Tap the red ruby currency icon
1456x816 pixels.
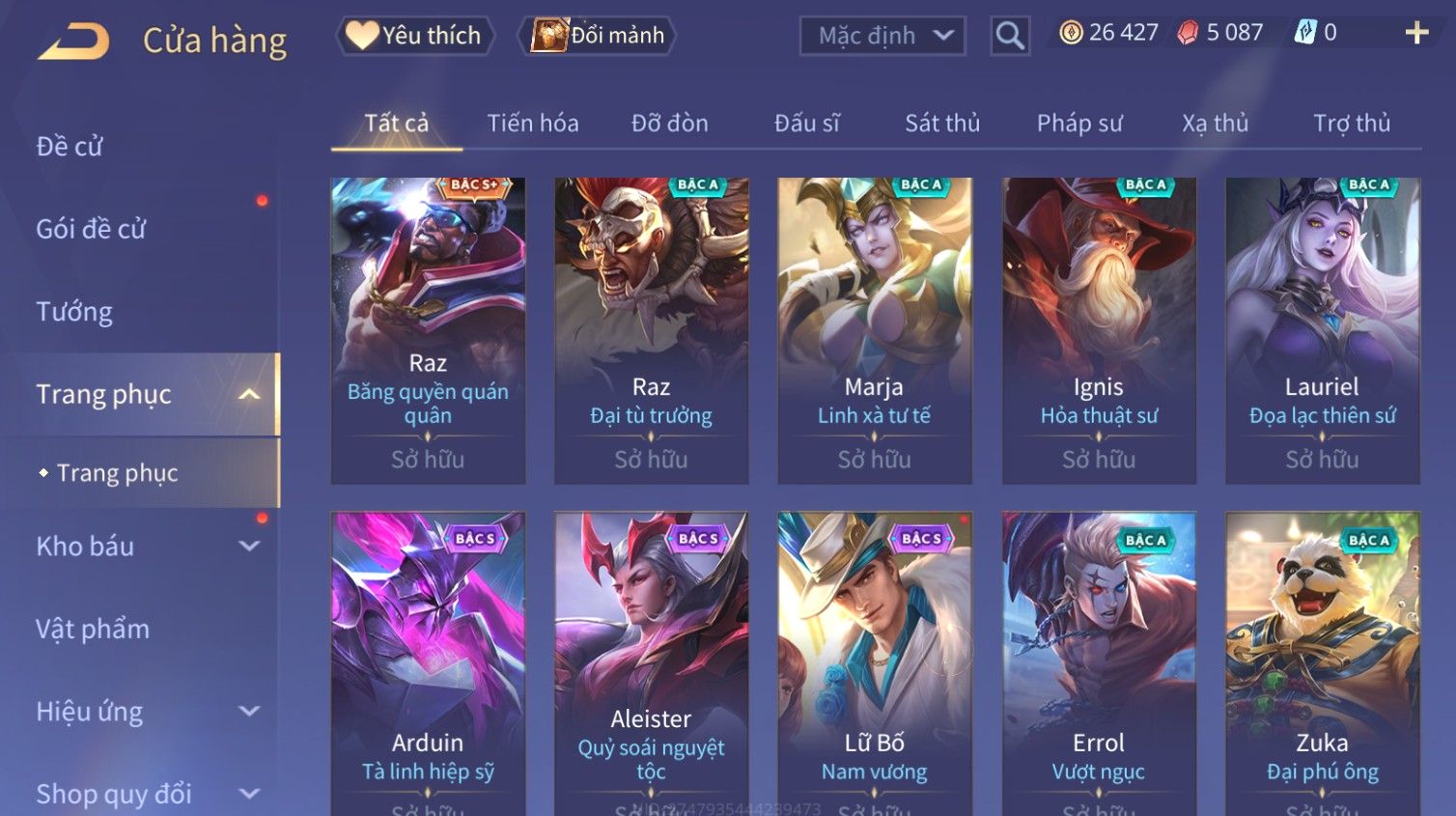pos(1188,33)
